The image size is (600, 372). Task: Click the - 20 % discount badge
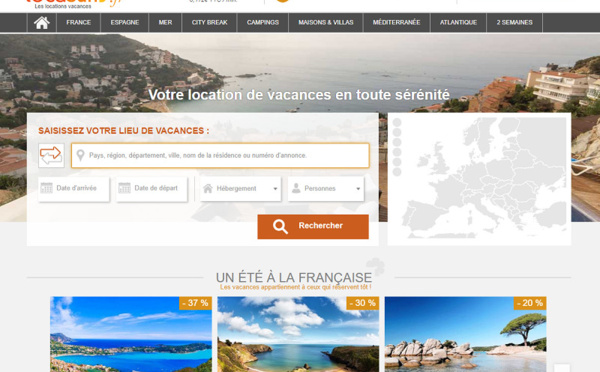point(530,303)
